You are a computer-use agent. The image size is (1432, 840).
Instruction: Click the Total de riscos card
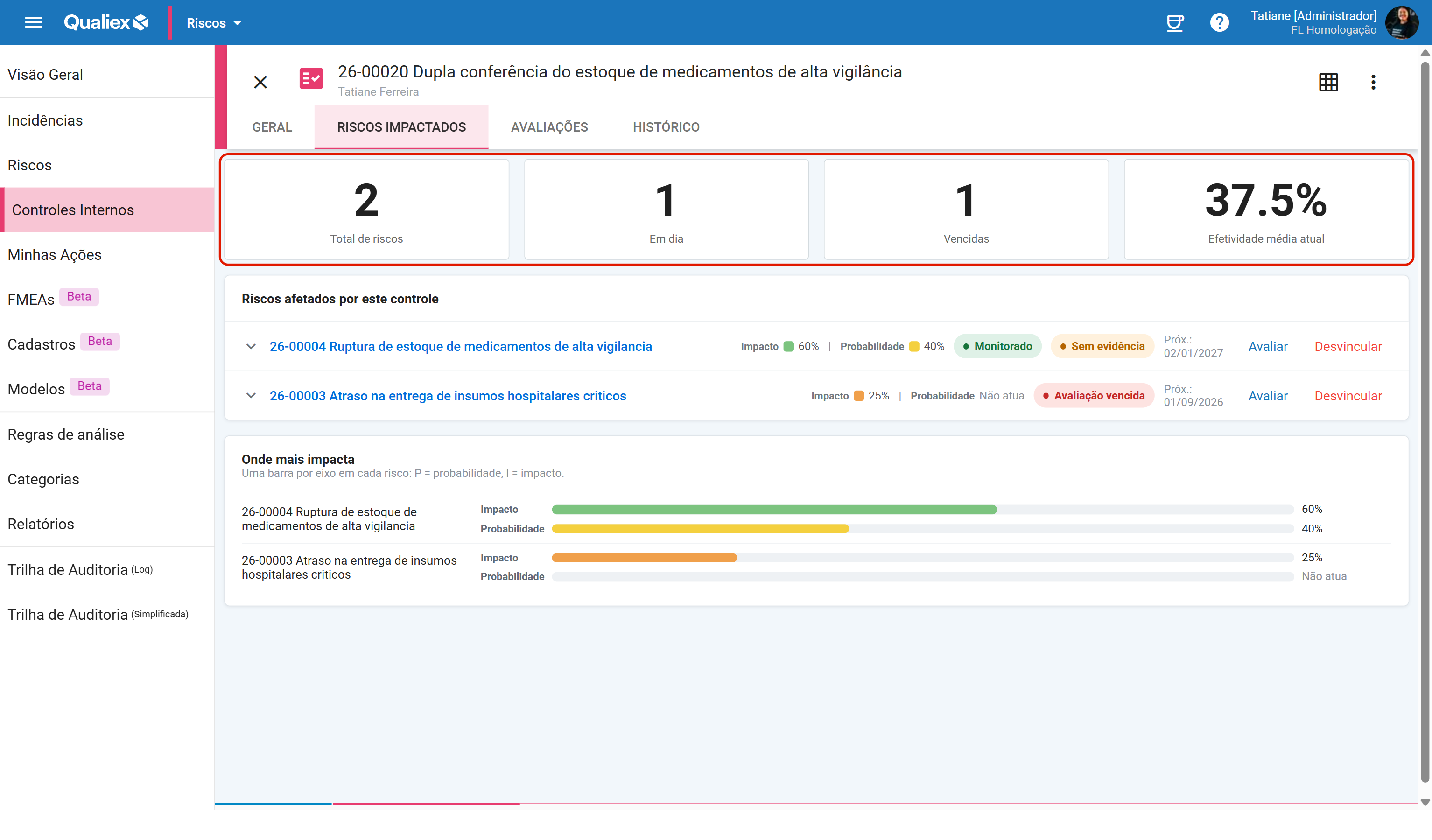tap(366, 209)
